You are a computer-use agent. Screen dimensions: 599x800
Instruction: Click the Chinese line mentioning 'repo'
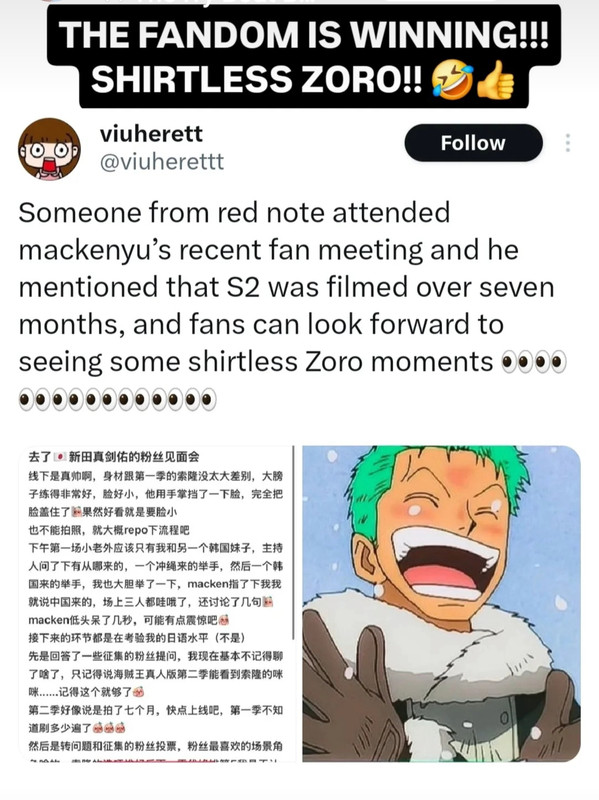[109, 530]
